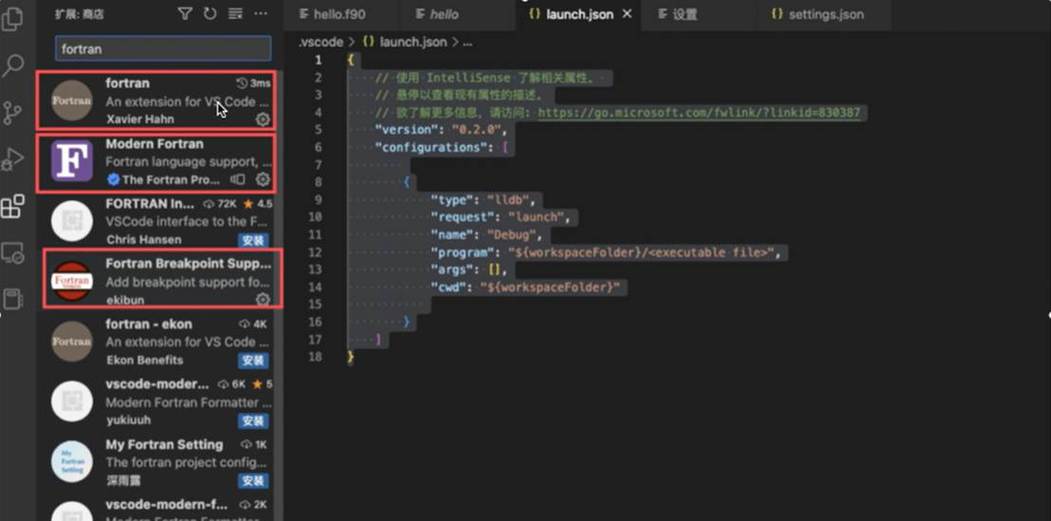Screen dimensions: 1051x521
Task: Open the Explorer view in activity bar
Action: 12,18
